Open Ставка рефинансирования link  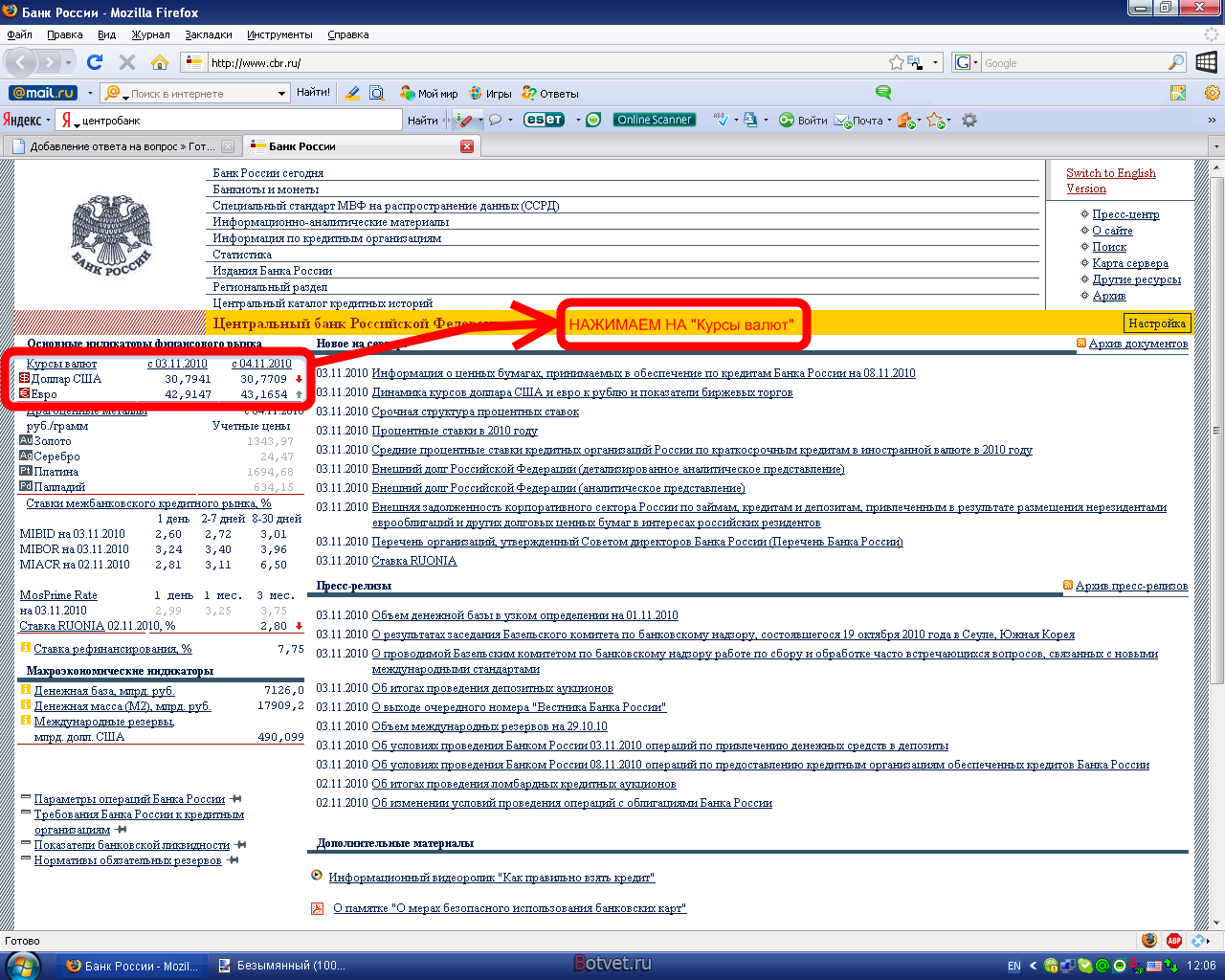[x=113, y=649]
